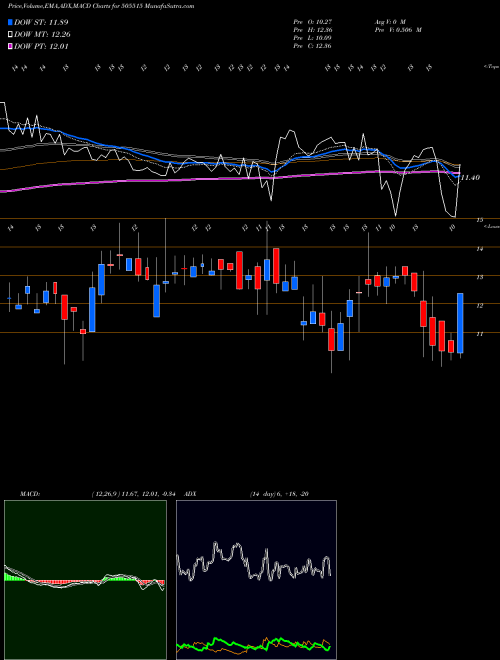500x660 pixels.
Task: Select the 'DOW MT: 12.26' legend text
Action: 42,35
